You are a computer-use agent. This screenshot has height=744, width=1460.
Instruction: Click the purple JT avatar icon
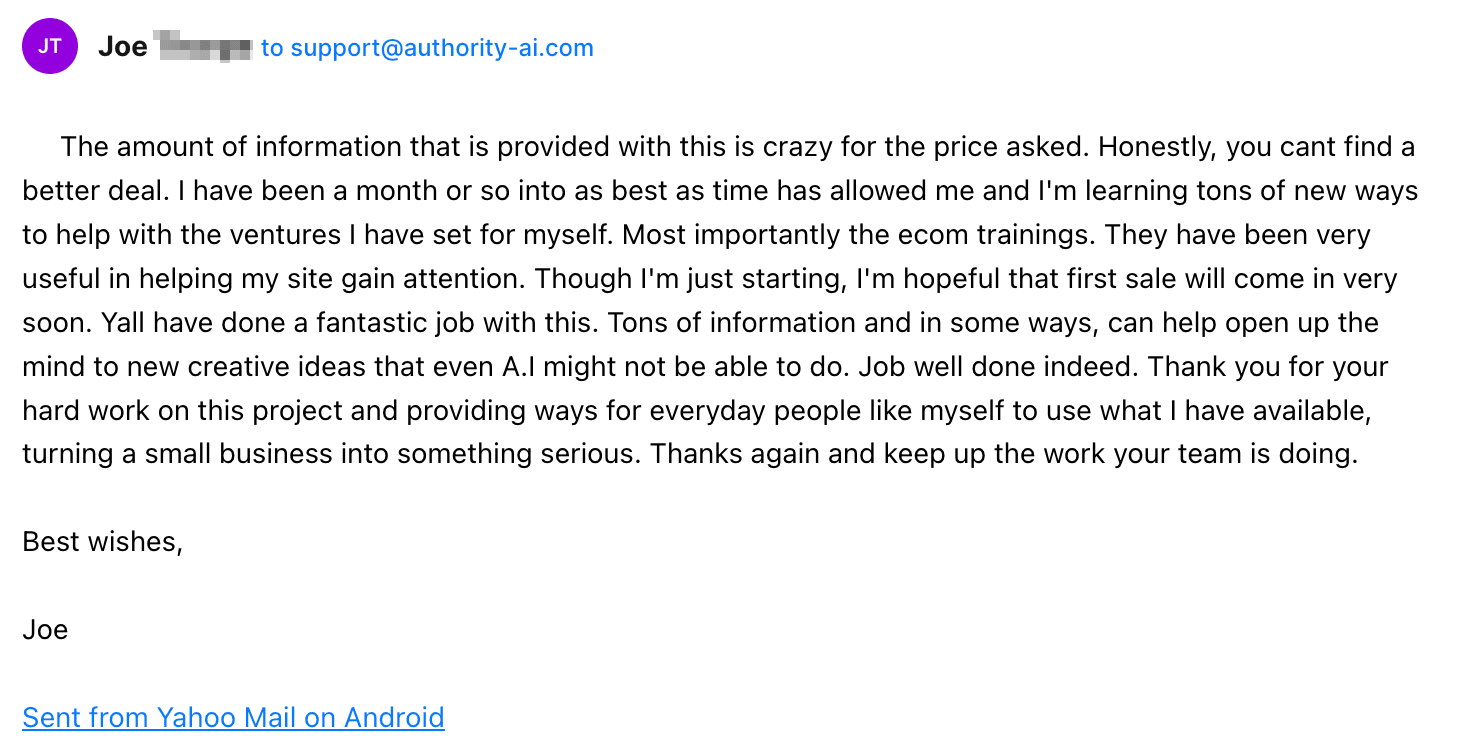(x=50, y=46)
